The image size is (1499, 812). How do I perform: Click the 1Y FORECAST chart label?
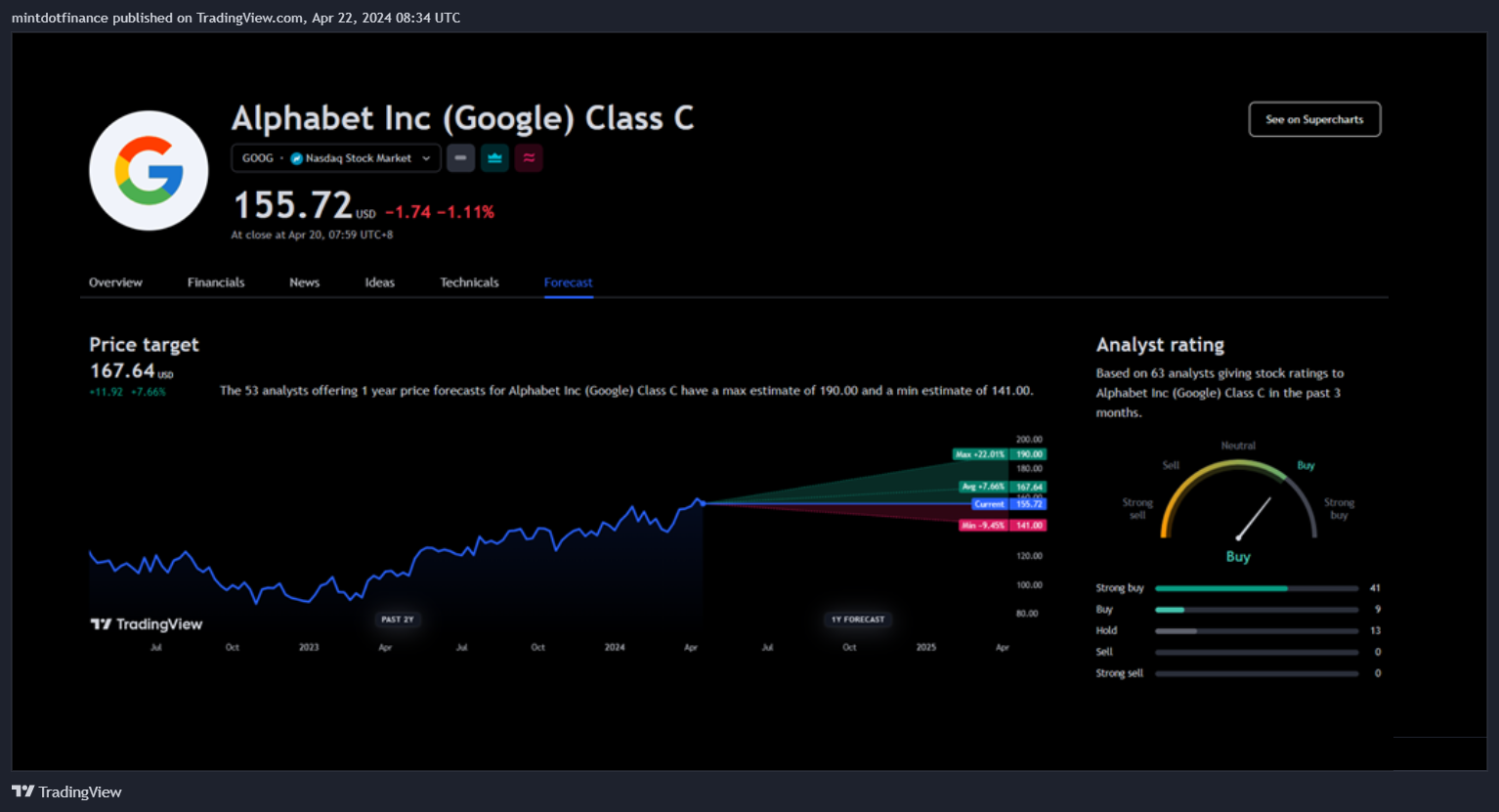point(858,620)
